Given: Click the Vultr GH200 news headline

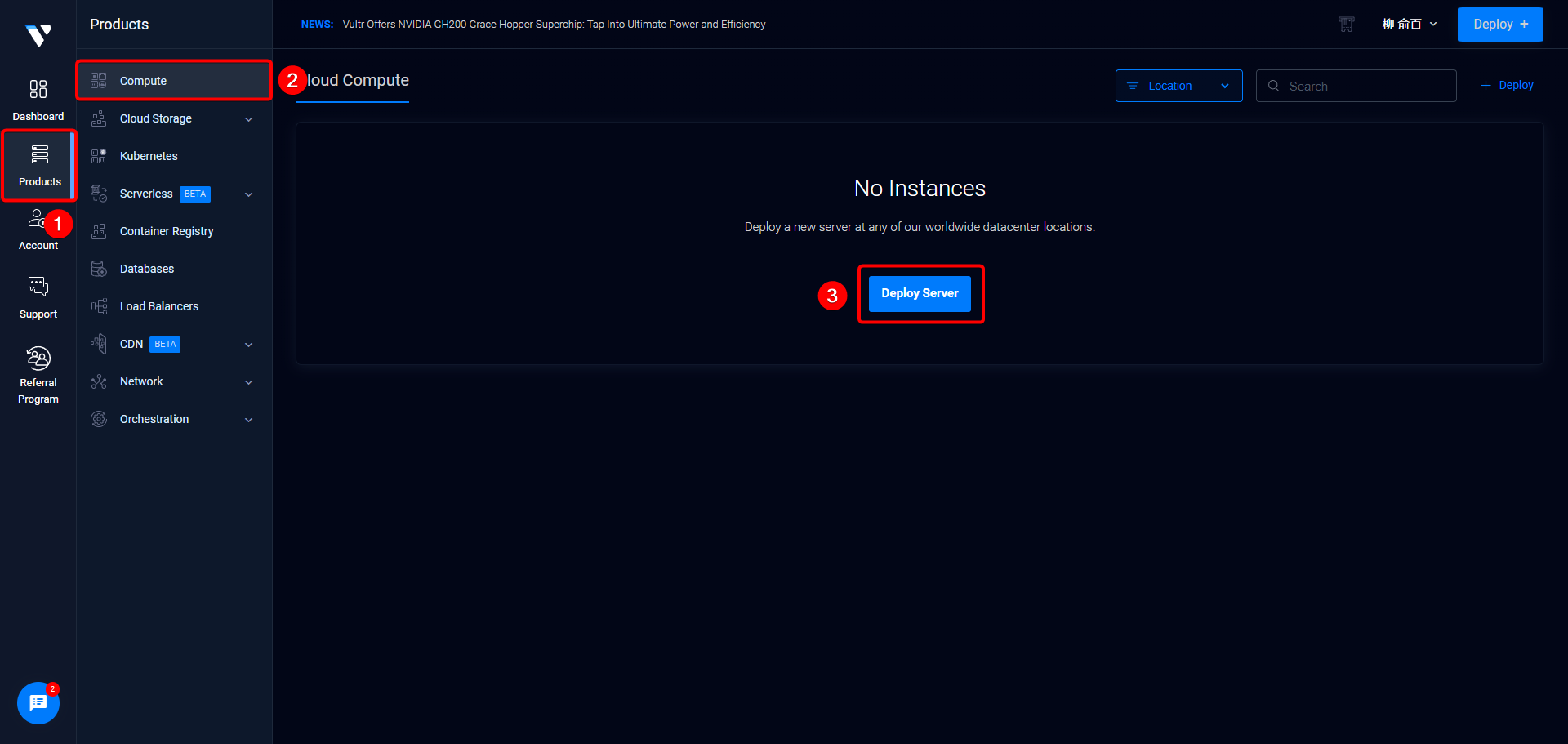Looking at the screenshot, I should point(554,25).
